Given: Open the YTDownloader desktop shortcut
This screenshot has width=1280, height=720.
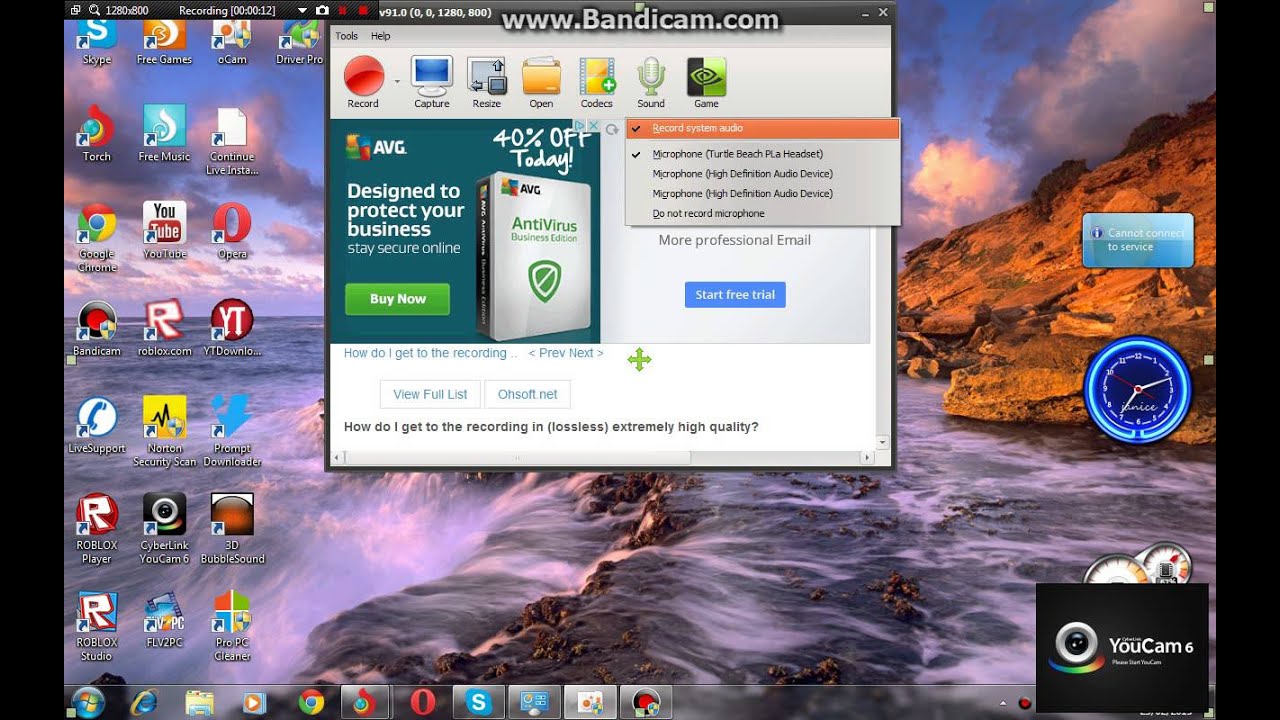Looking at the screenshot, I should tap(232, 328).
